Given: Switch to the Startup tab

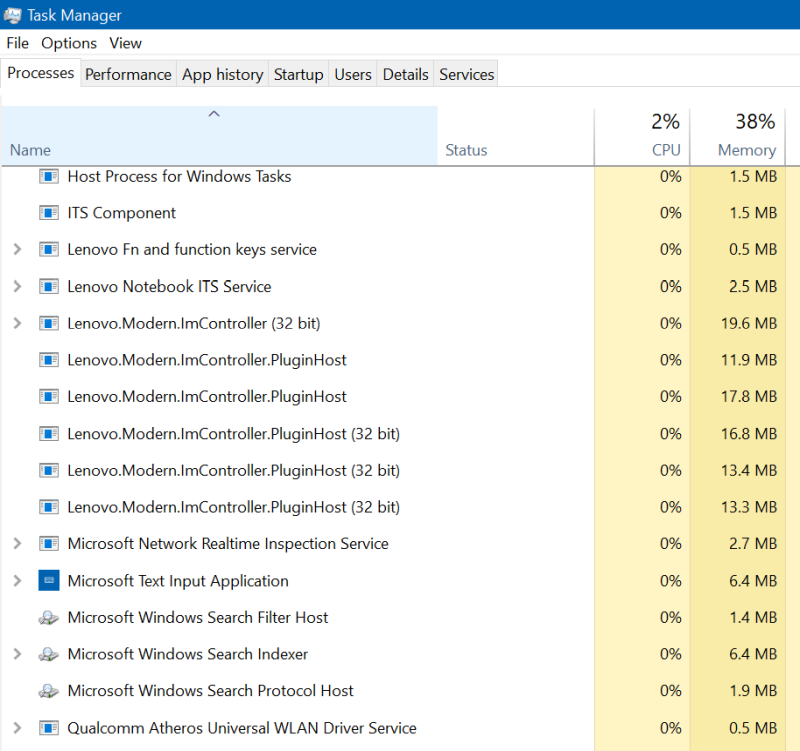Looking at the screenshot, I should pos(298,74).
